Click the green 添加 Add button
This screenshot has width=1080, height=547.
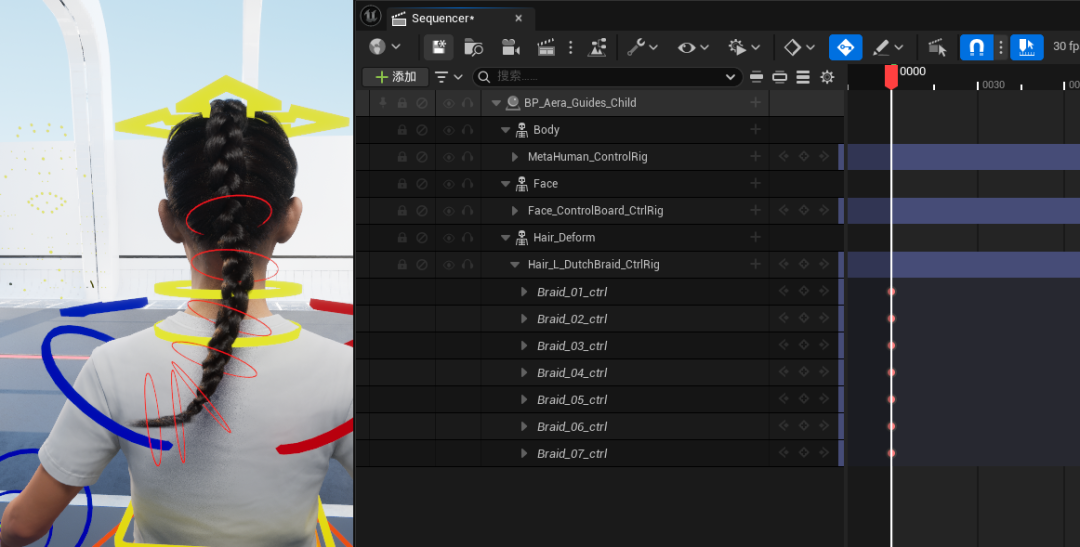coord(395,77)
